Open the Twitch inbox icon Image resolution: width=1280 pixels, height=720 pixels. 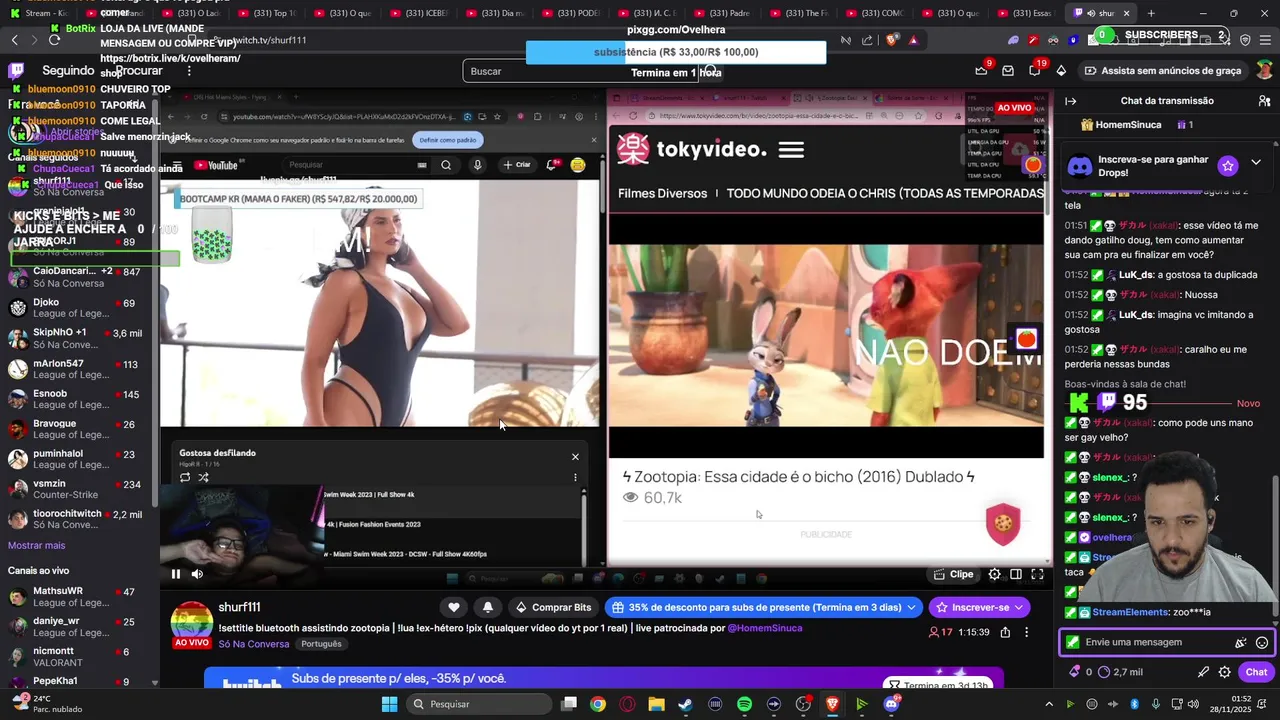click(x=1008, y=71)
